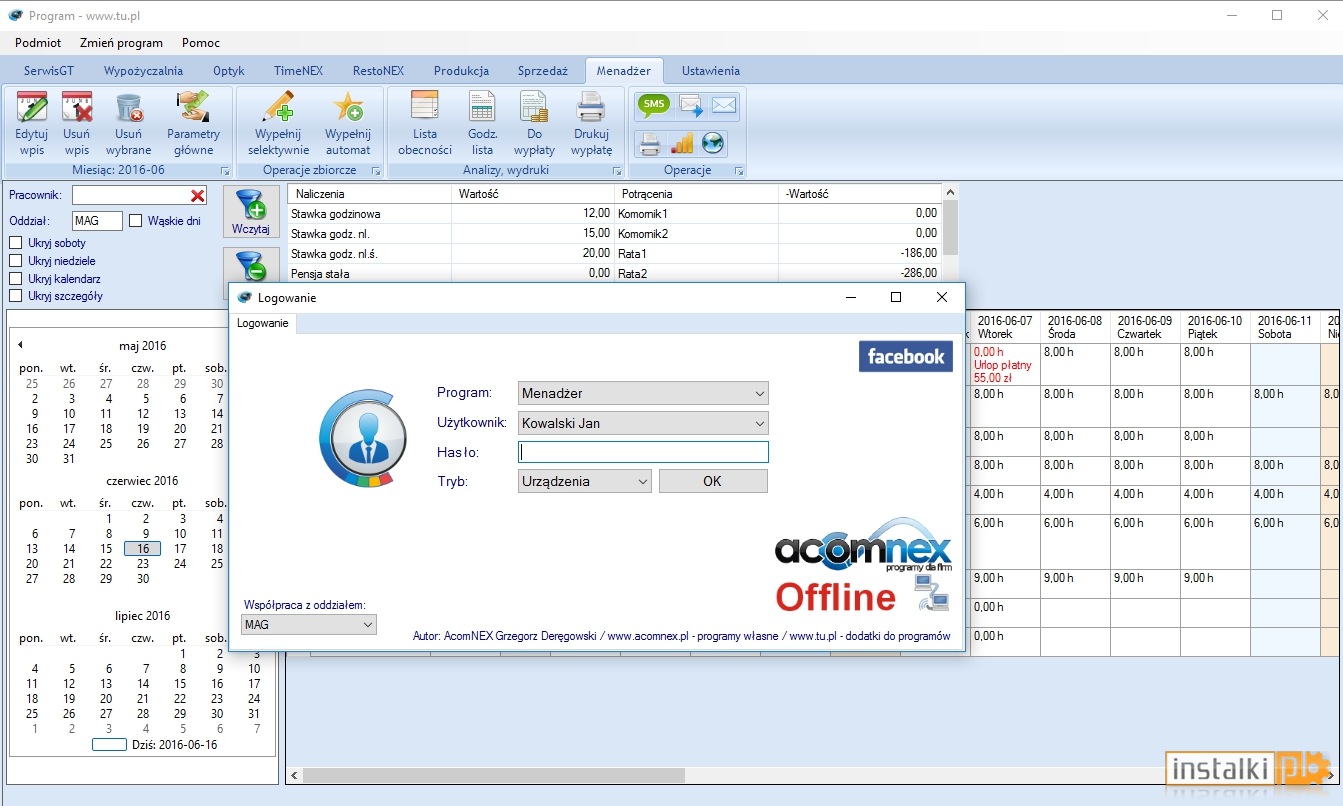1343x806 pixels.
Task: Switch to the Ustawienia tab
Action: click(711, 71)
